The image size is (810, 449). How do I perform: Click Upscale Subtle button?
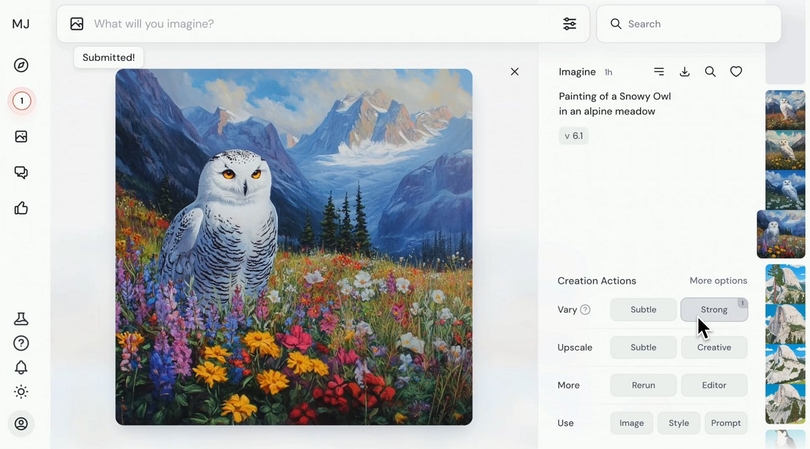pyautogui.click(x=643, y=347)
